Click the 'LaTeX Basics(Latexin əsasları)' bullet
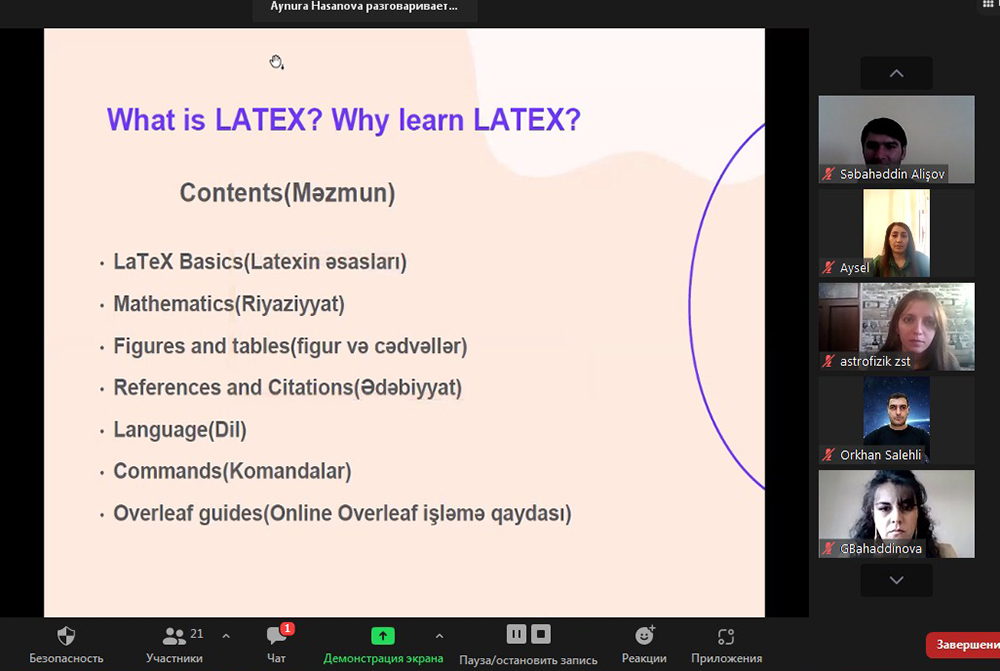1000x671 pixels. [260, 262]
